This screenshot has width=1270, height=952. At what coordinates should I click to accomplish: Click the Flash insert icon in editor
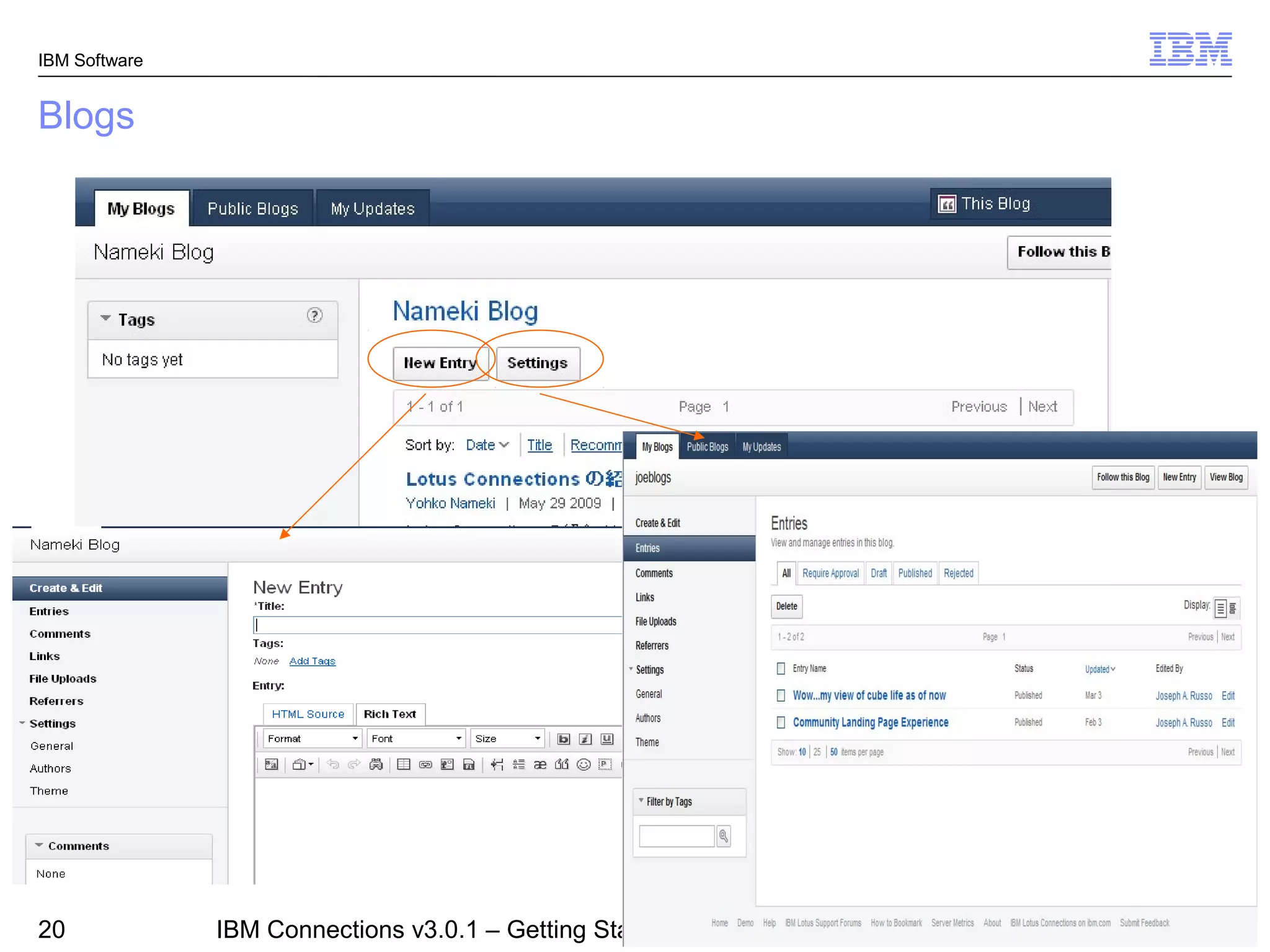(x=469, y=764)
